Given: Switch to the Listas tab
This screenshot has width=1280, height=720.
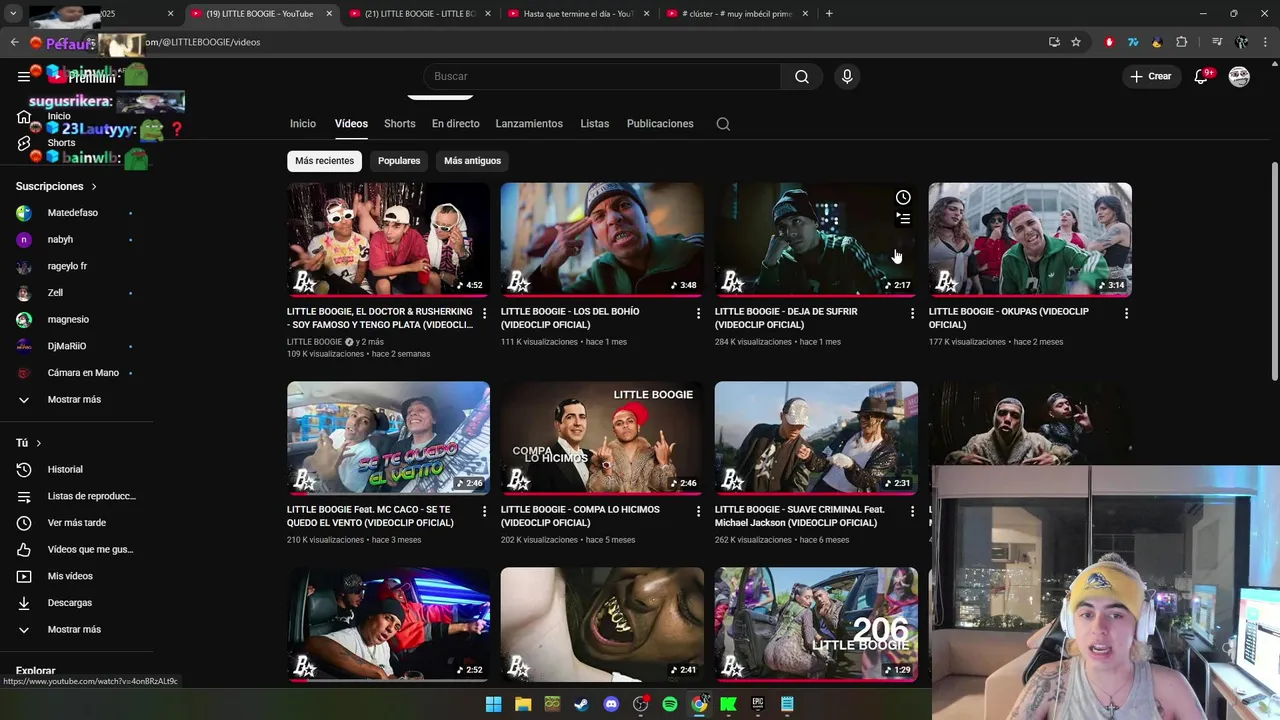Looking at the screenshot, I should point(595,124).
